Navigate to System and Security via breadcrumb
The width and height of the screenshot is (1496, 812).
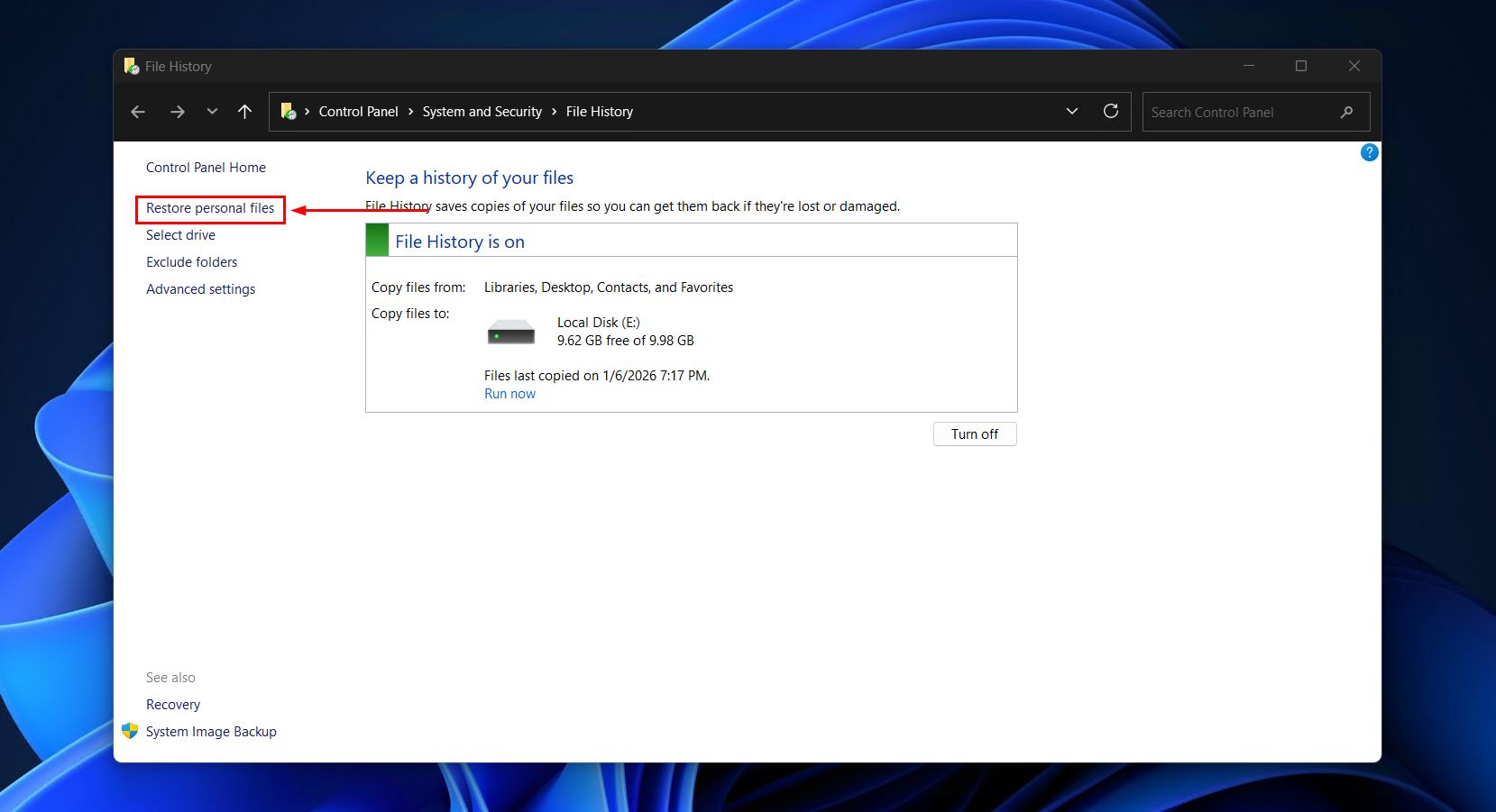[x=482, y=111]
